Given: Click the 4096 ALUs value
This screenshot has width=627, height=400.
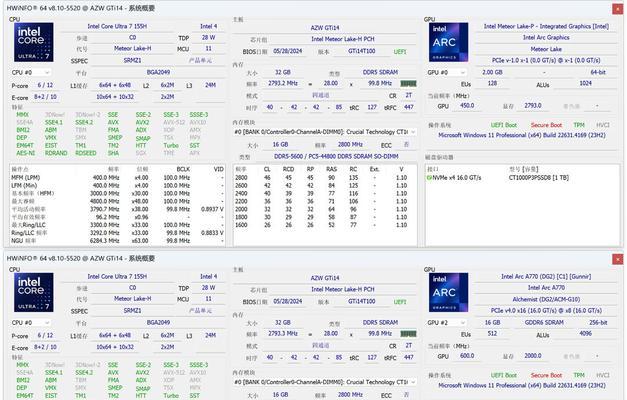Looking at the screenshot, I should pos(585,334).
